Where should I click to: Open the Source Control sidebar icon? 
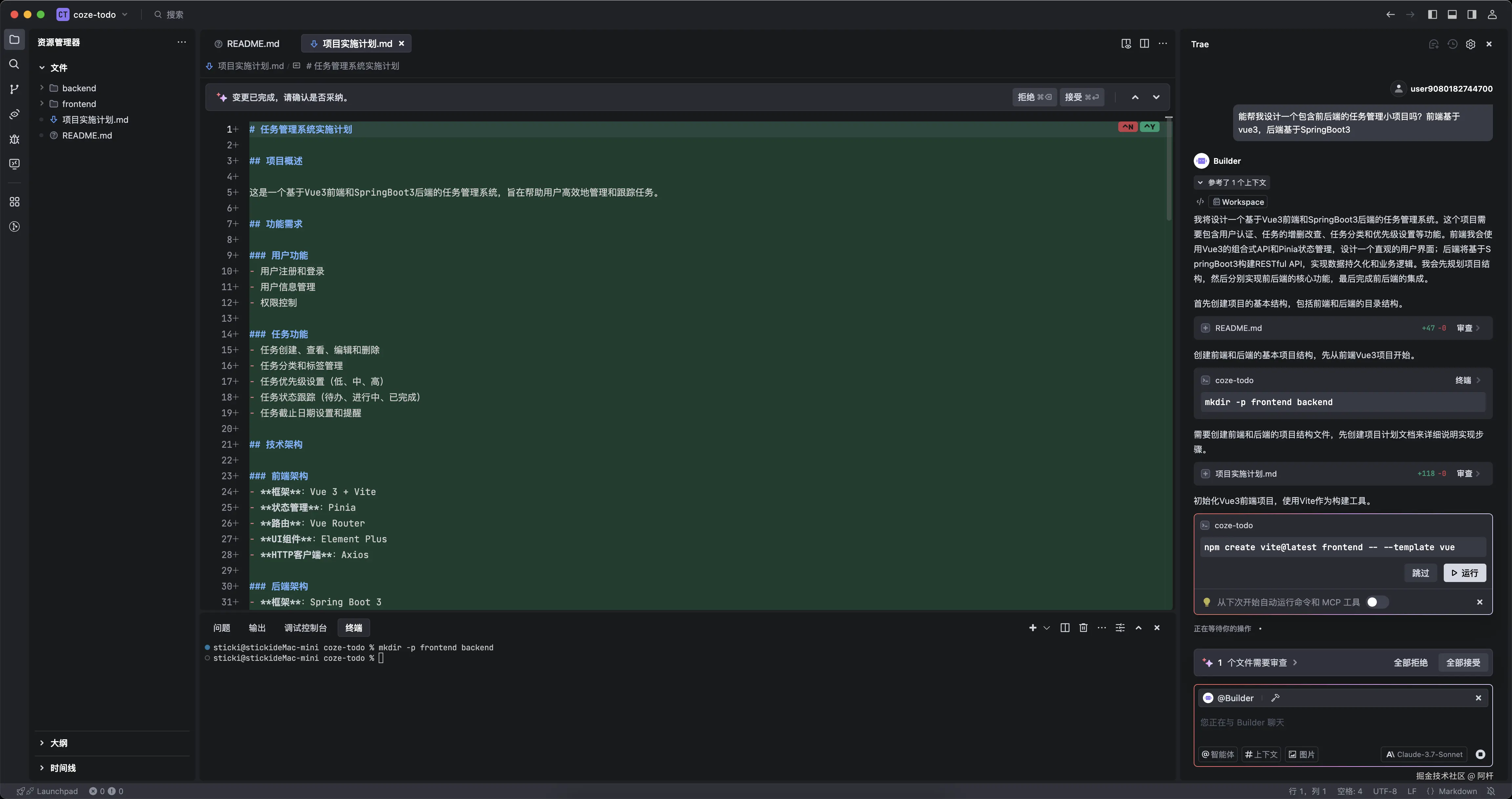(15, 89)
